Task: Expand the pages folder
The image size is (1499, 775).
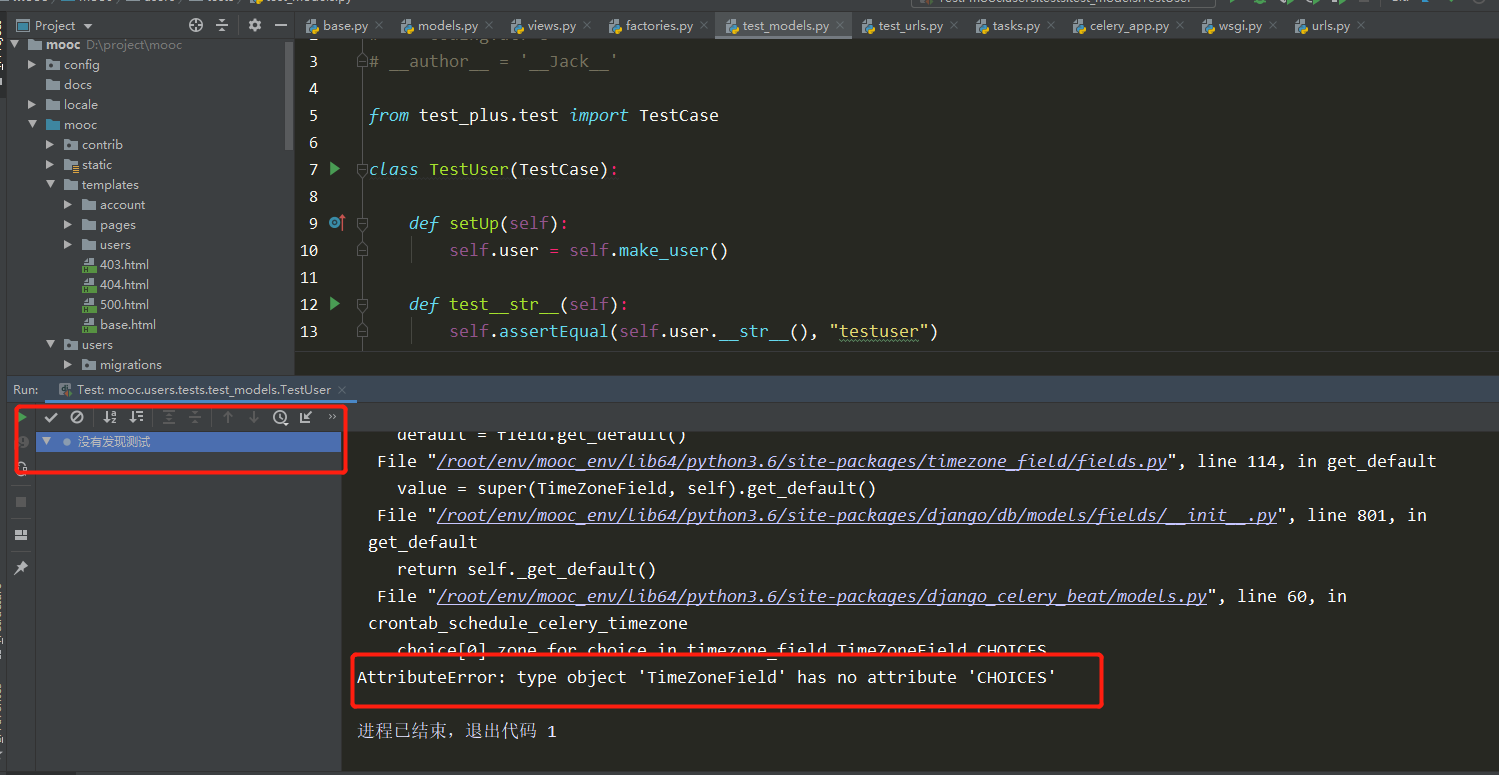Action: (69, 225)
